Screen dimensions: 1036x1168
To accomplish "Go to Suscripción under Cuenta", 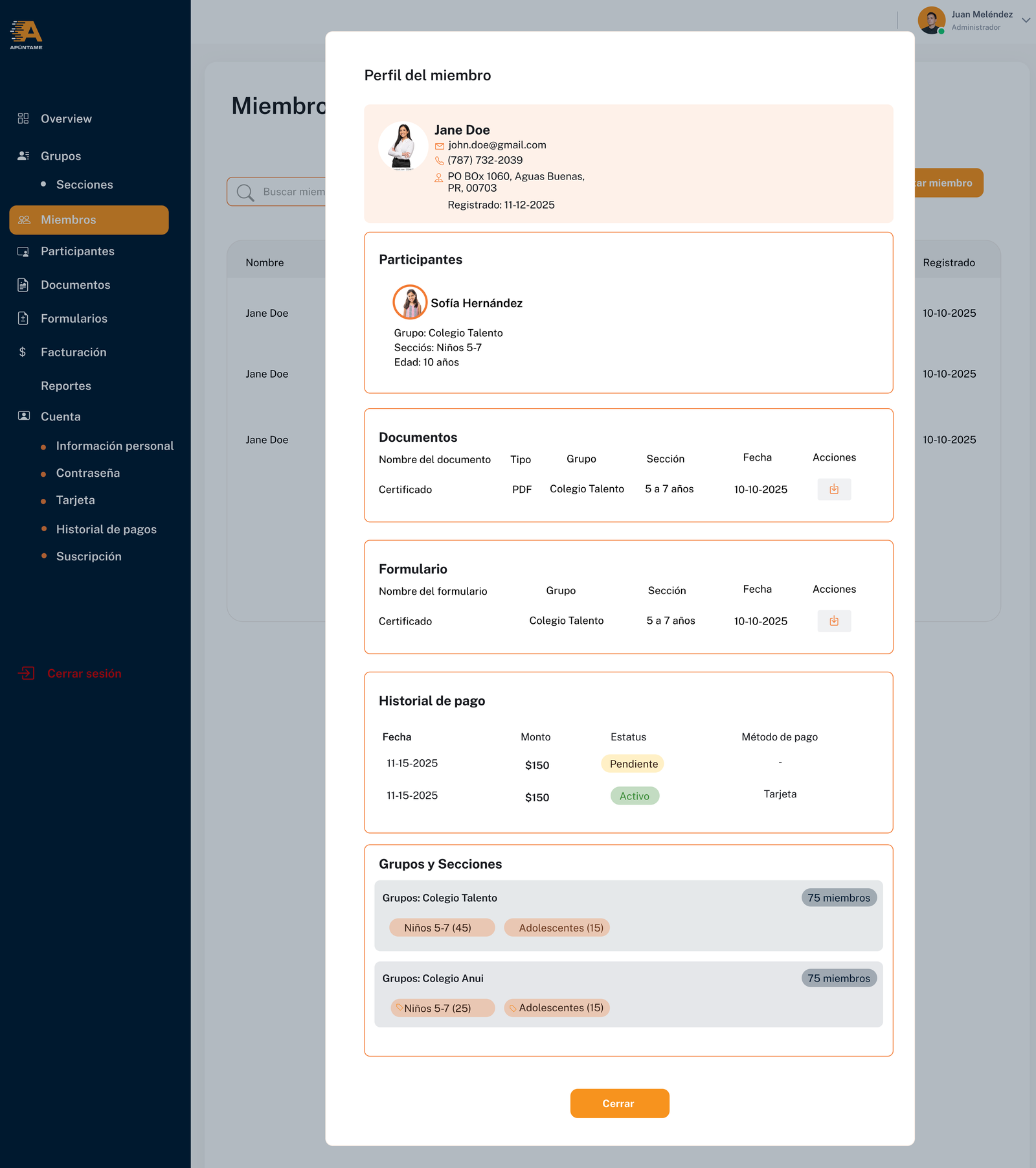I will (x=89, y=556).
